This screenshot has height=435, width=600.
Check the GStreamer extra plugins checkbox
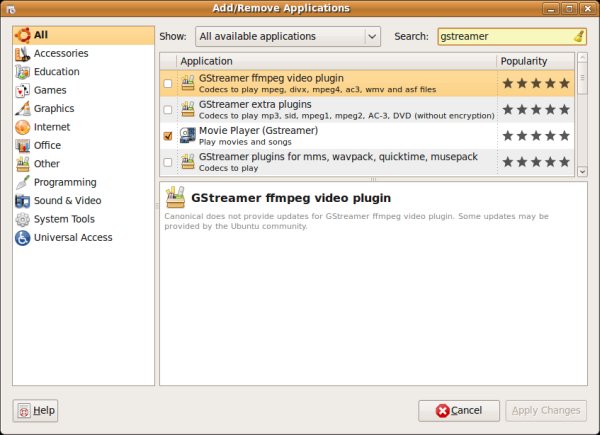(x=168, y=110)
